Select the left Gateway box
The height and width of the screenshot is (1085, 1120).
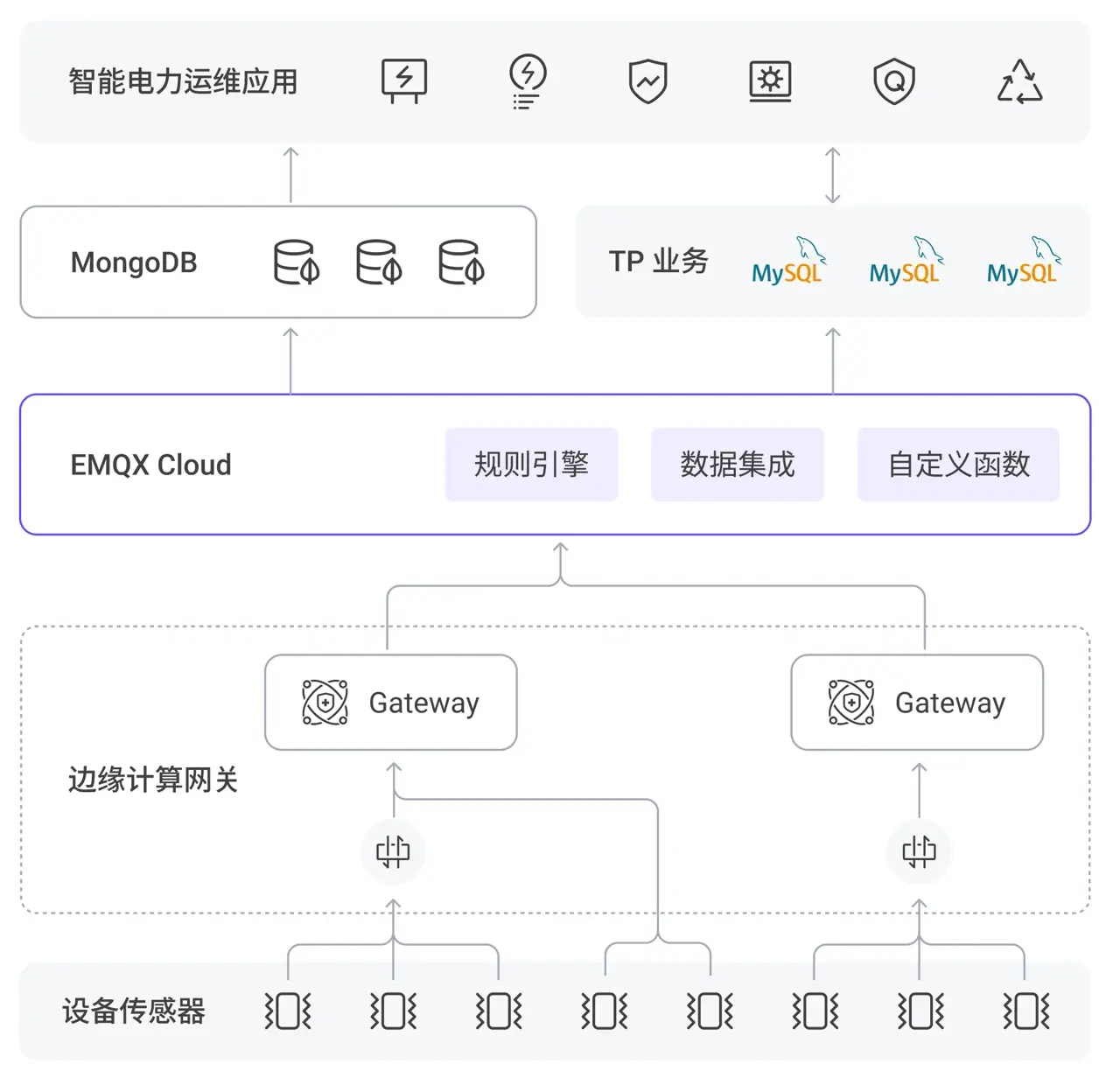coord(391,703)
